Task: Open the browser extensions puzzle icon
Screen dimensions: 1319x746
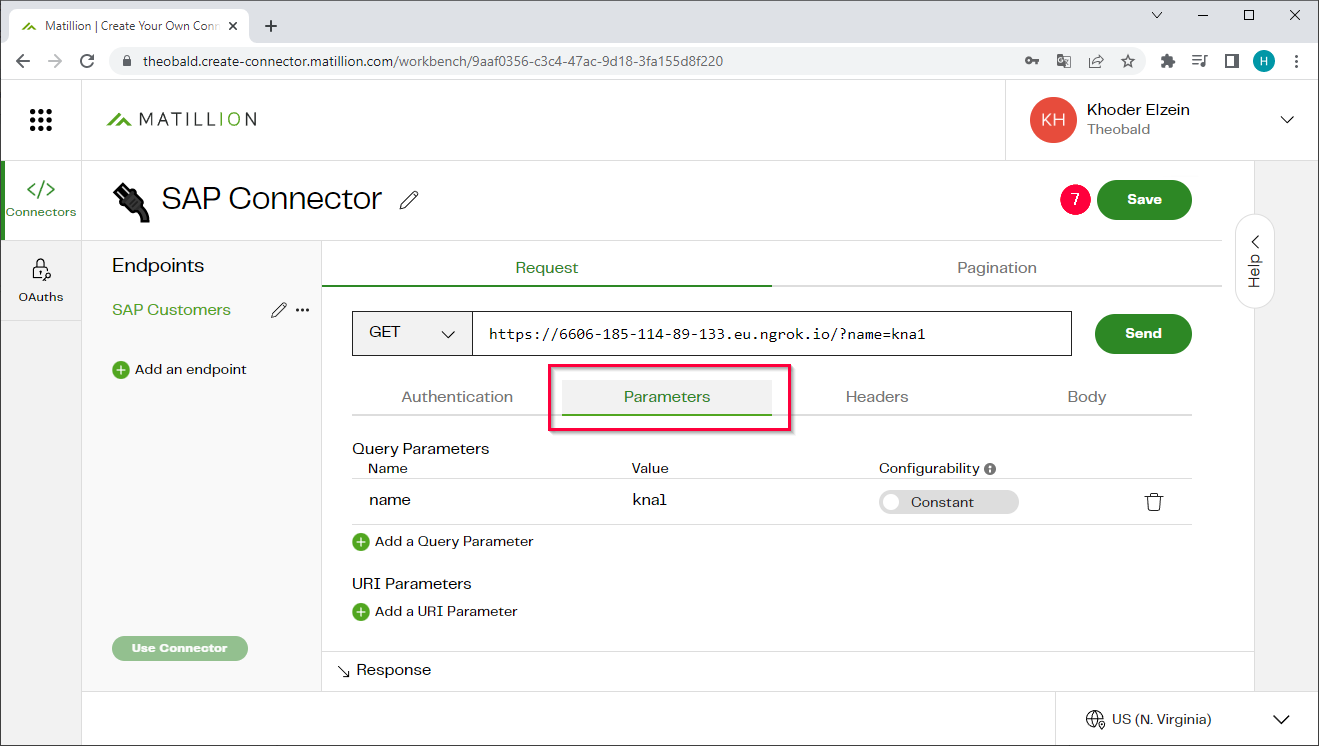Action: (1168, 61)
